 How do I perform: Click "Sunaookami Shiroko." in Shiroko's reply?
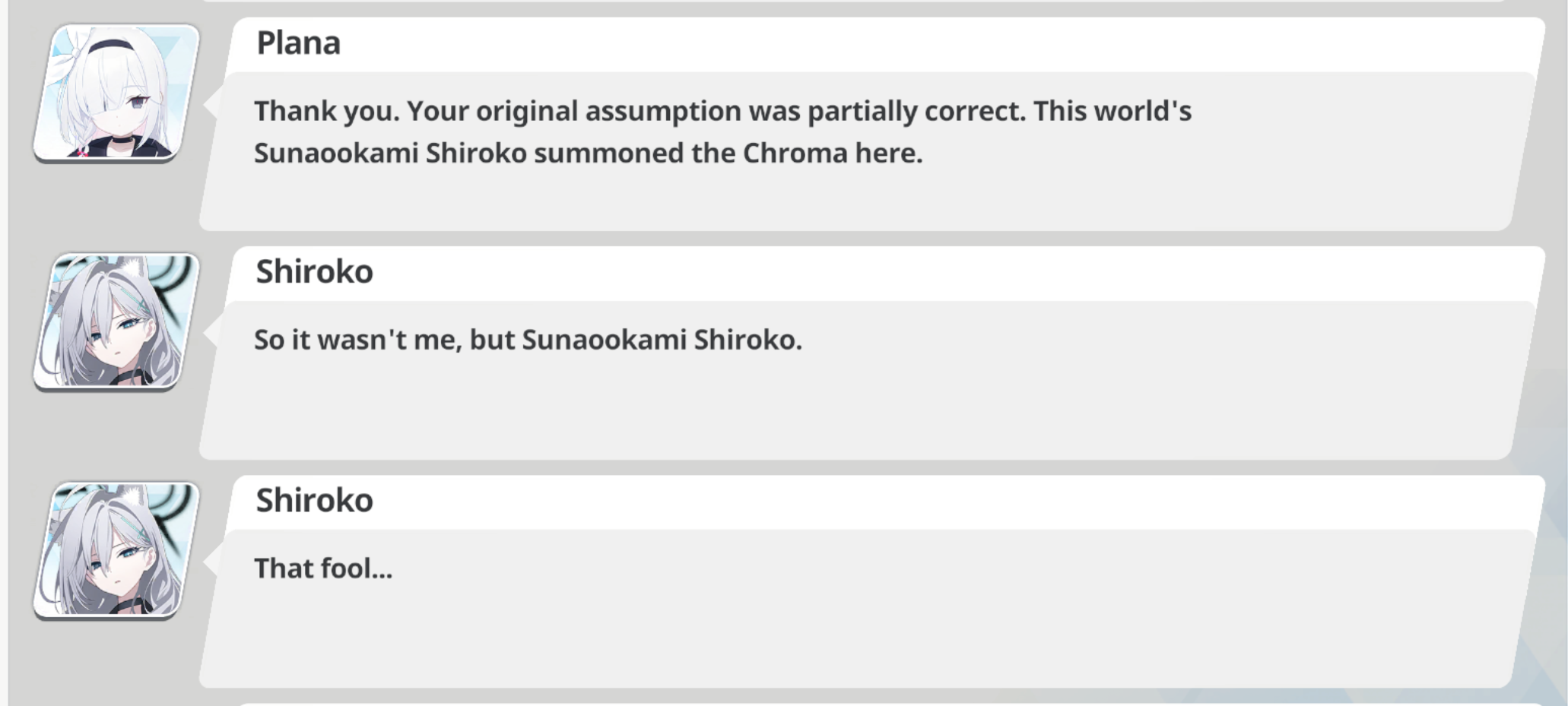click(x=662, y=340)
